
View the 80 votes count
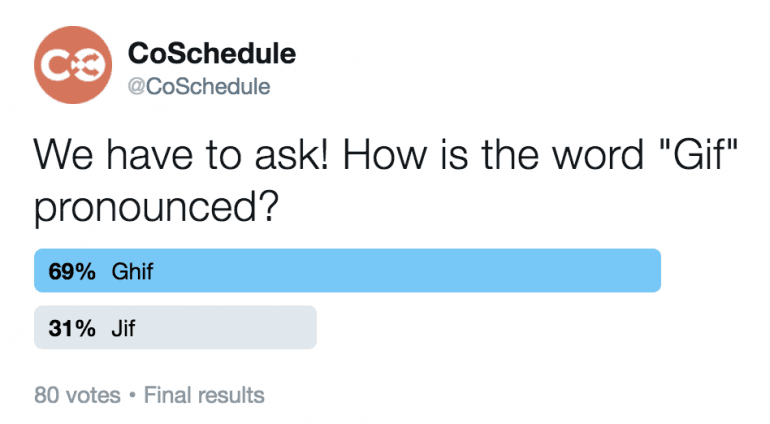[77, 395]
